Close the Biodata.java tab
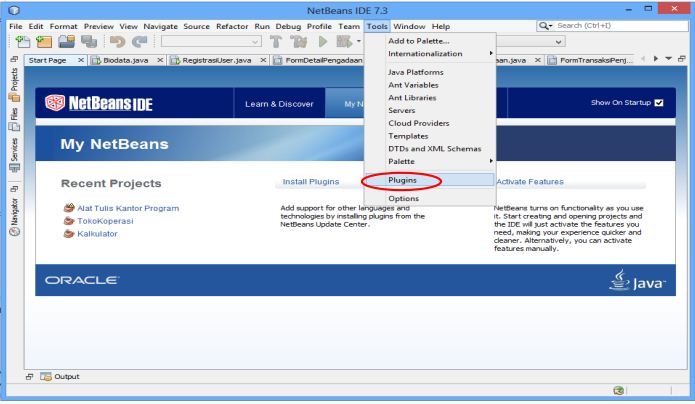This screenshot has height=404, width=695. pos(160,60)
